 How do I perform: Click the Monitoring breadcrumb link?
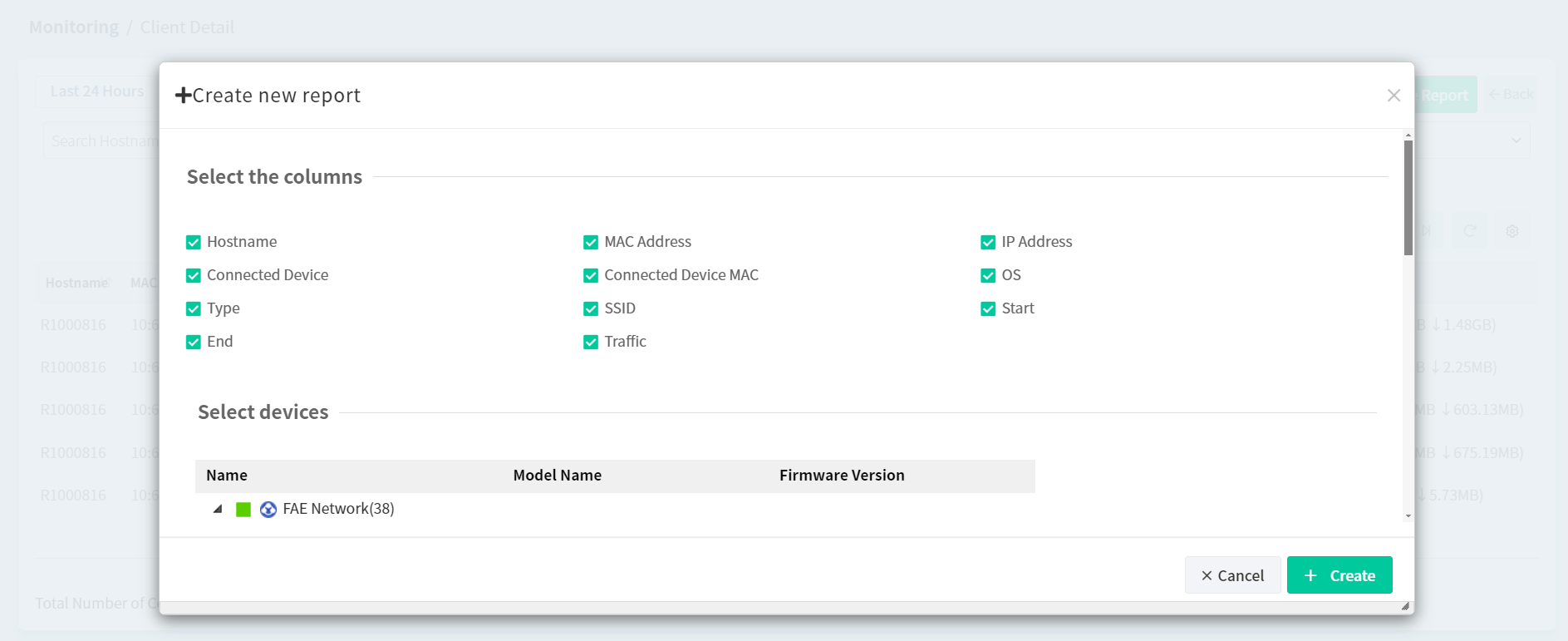pos(74,27)
